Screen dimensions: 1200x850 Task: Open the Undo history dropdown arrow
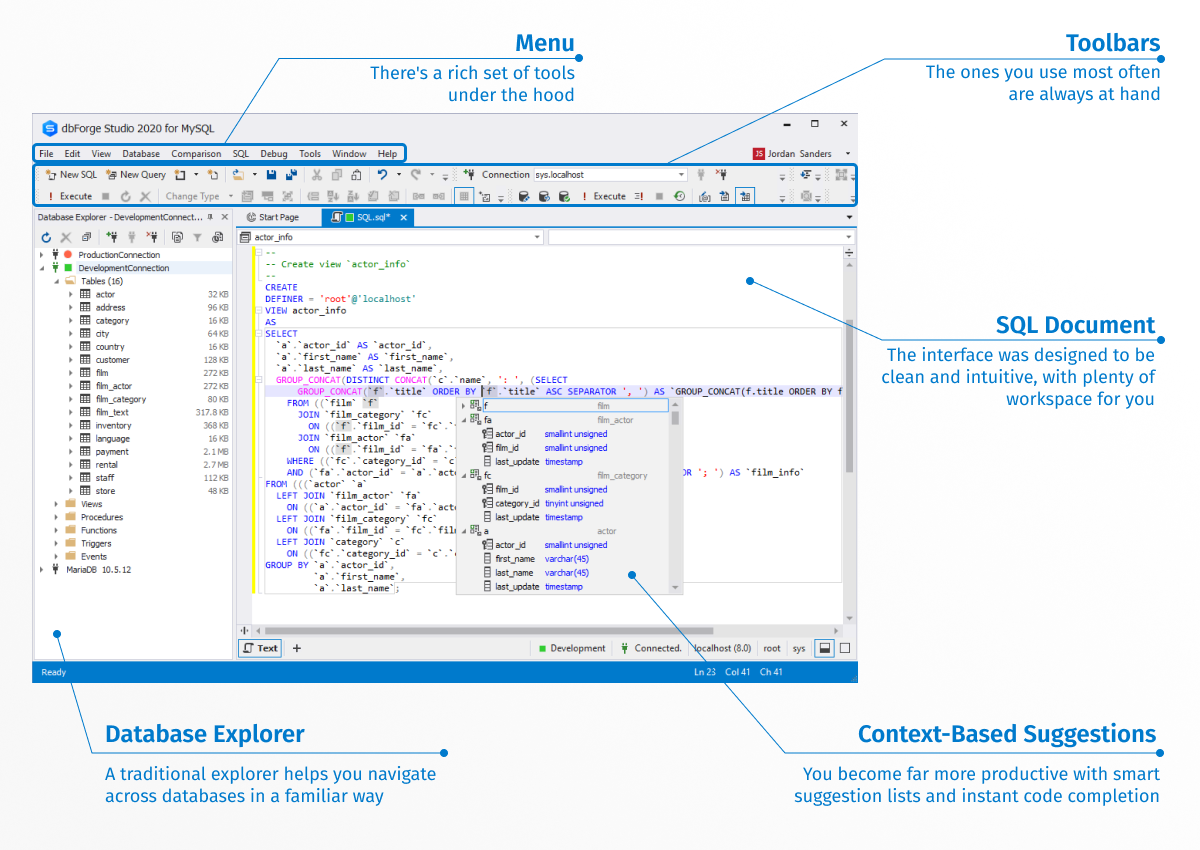pos(399,175)
